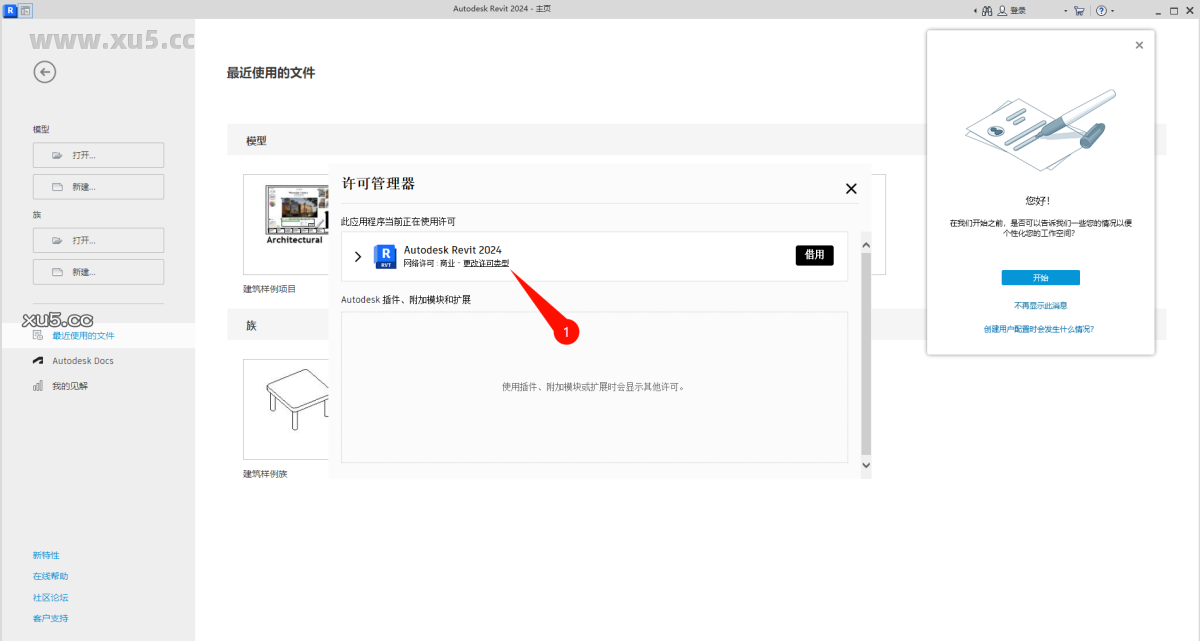Open the Help dropdown arrow in title bar
Image resolution: width=1200 pixels, height=641 pixels.
(x=1110, y=8)
